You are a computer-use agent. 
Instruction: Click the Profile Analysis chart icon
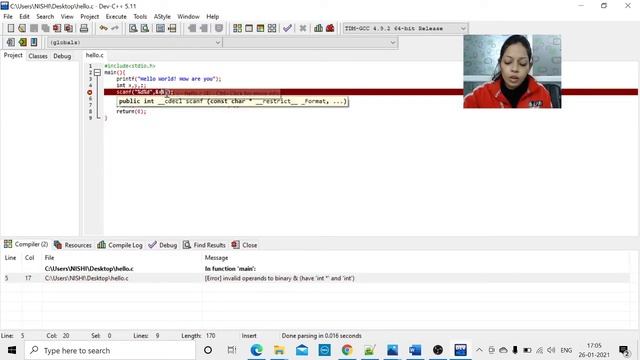(x=318, y=28)
